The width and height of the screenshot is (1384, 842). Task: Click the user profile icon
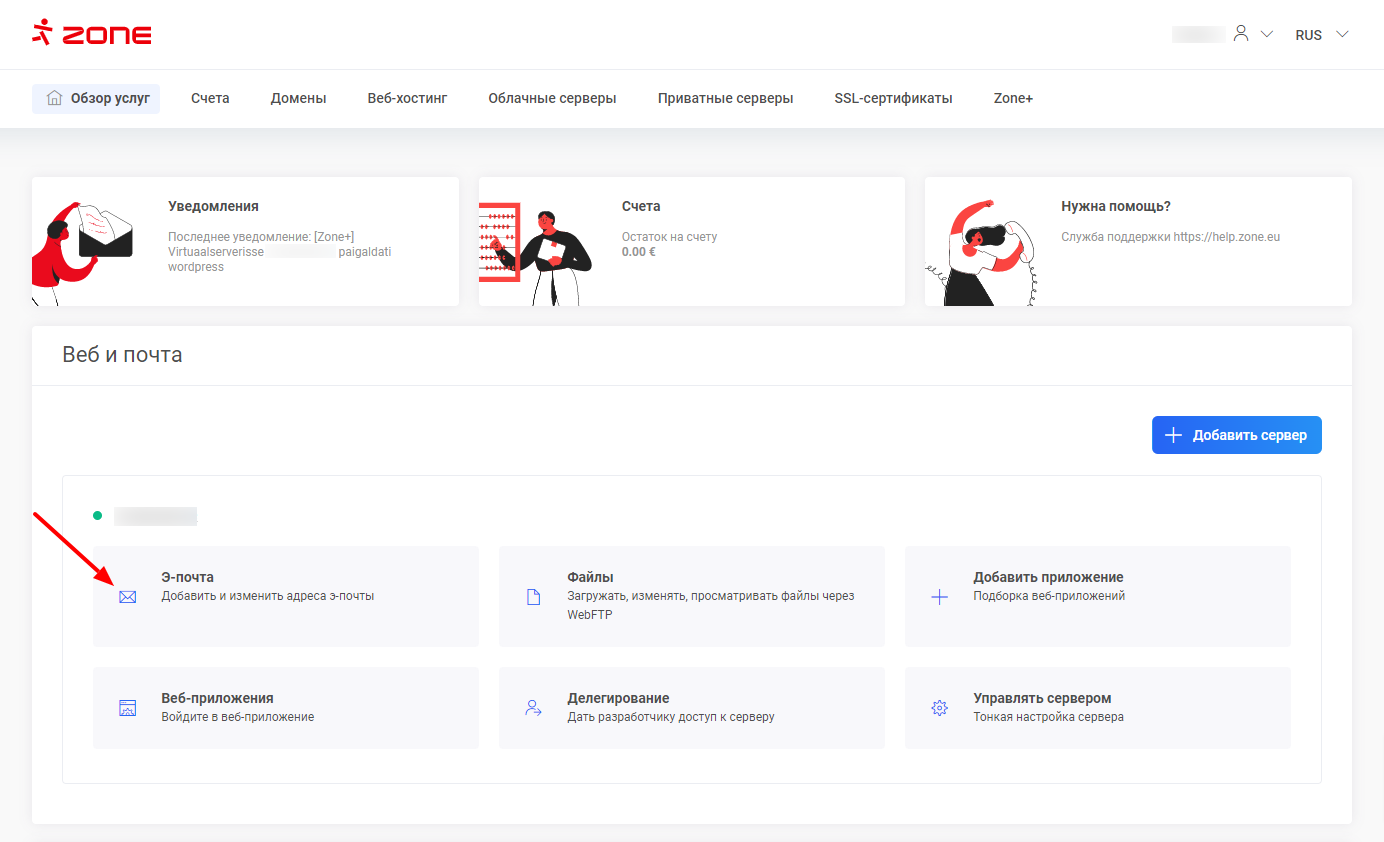pyautogui.click(x=1241, y=34)
